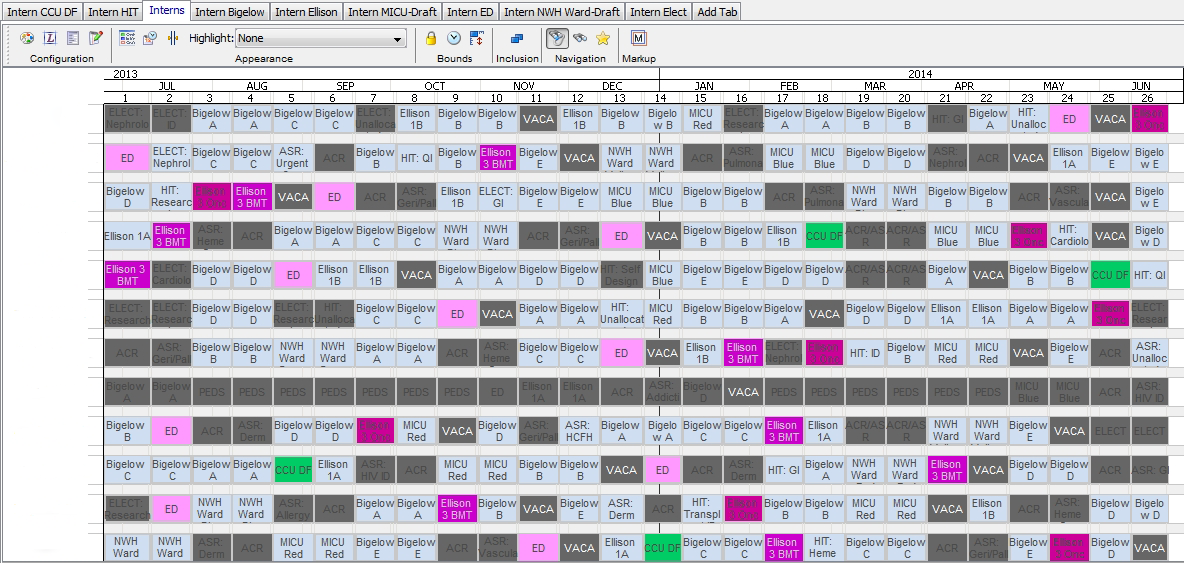
Task: Toggle the pressed mouse navigation mode button
Action: pos(558,38)
